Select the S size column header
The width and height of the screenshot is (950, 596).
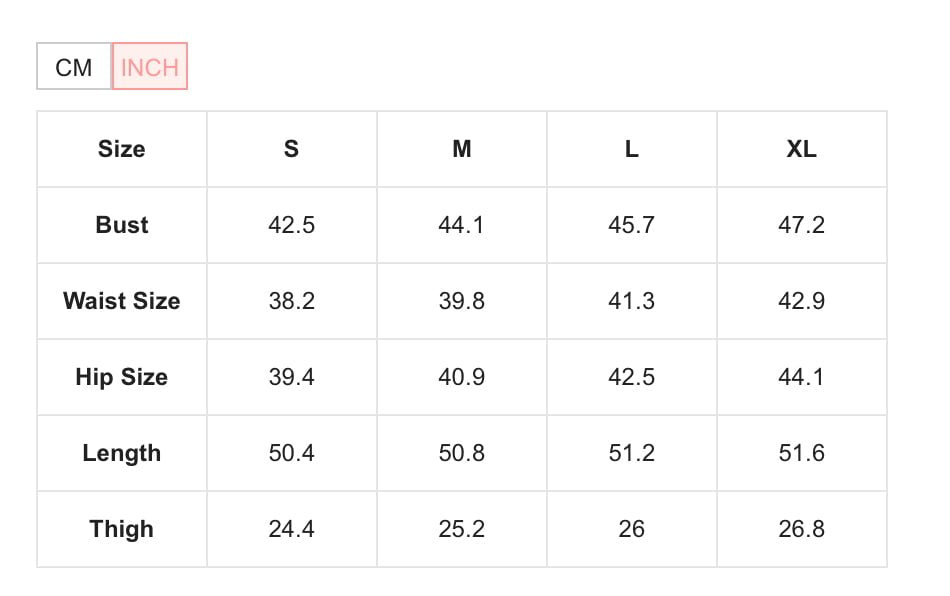point(291,149)
